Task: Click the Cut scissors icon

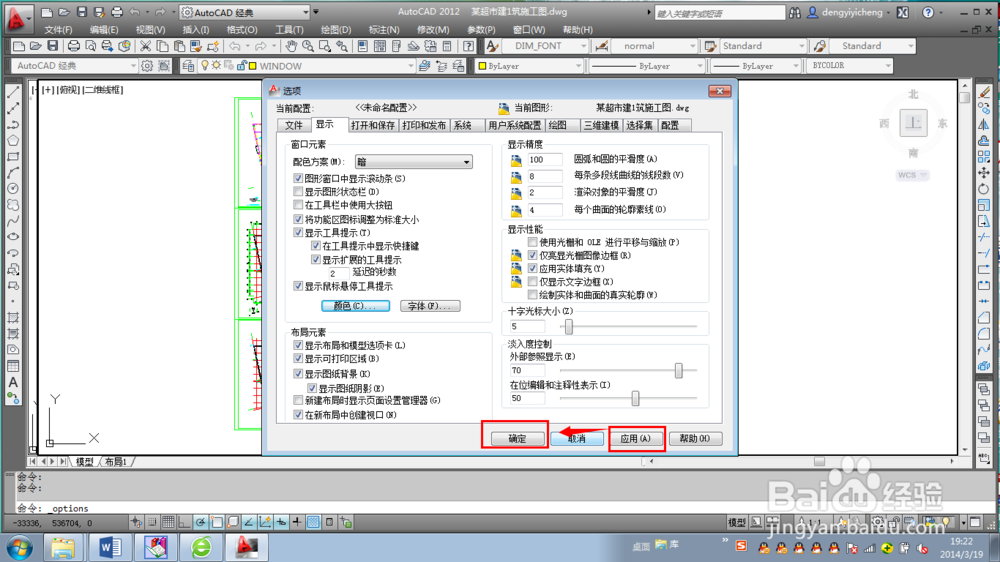Action: pyautogui.click(x=145, y=46)
